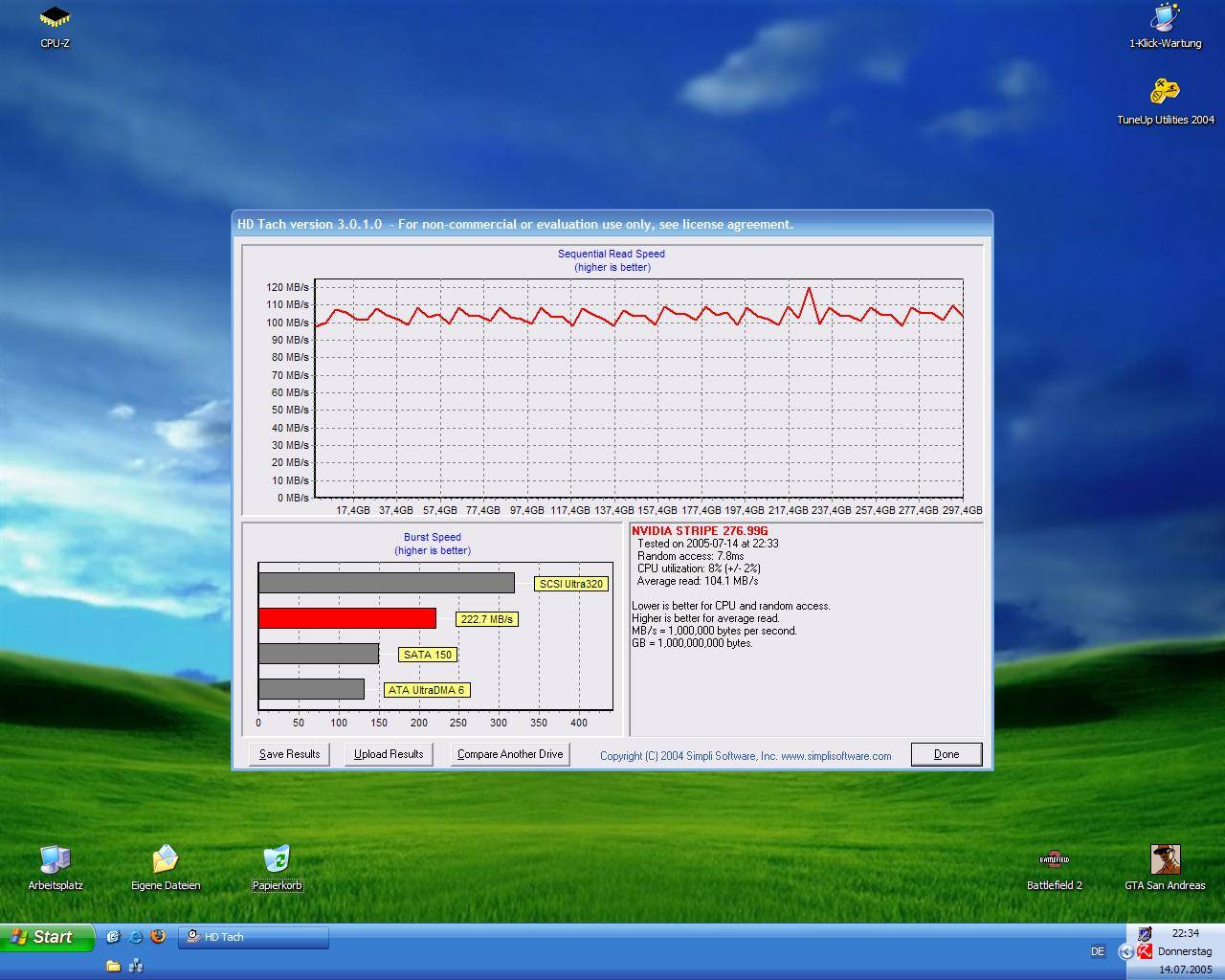The height and width of the screenshot is (980, 1225).
Task: Click the simplisoftware.com copyright link text
Action: click(746, 756)
